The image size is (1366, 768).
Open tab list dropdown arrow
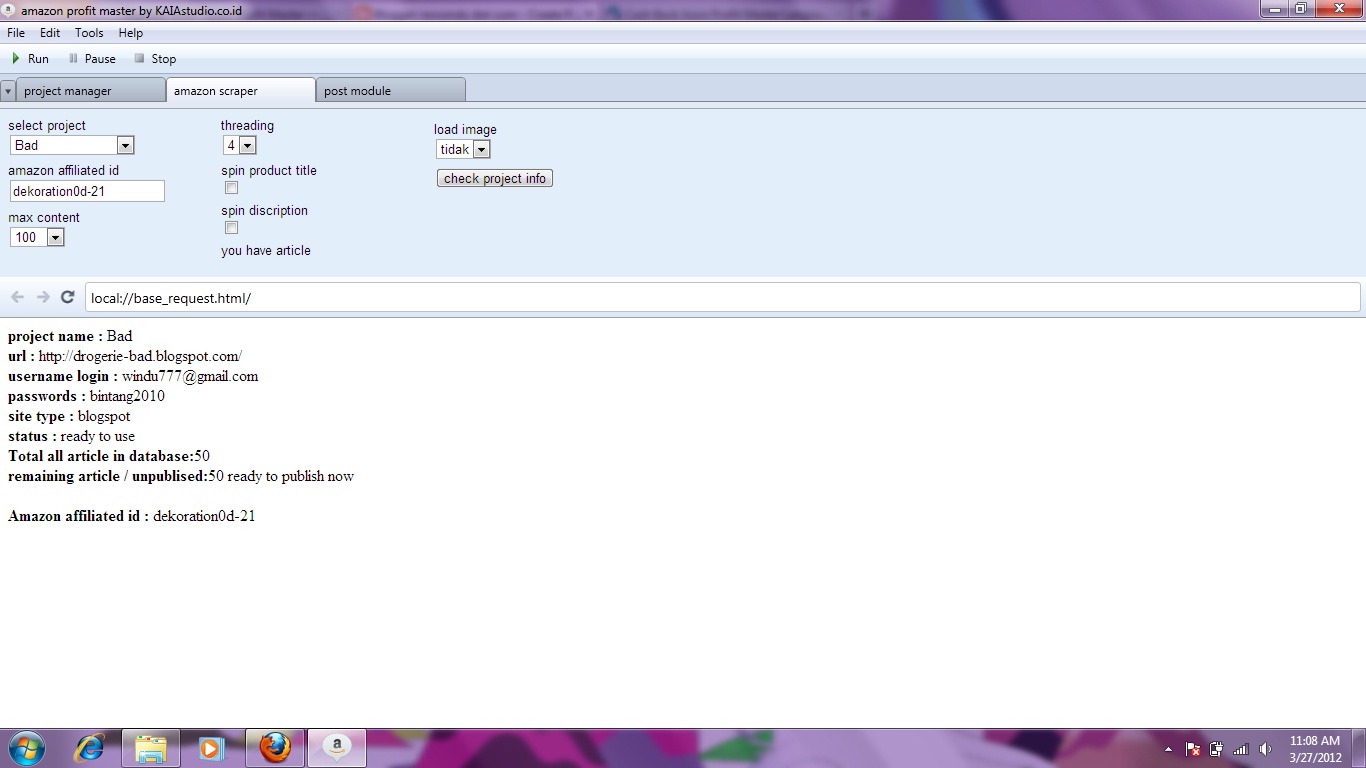(8, 91)
